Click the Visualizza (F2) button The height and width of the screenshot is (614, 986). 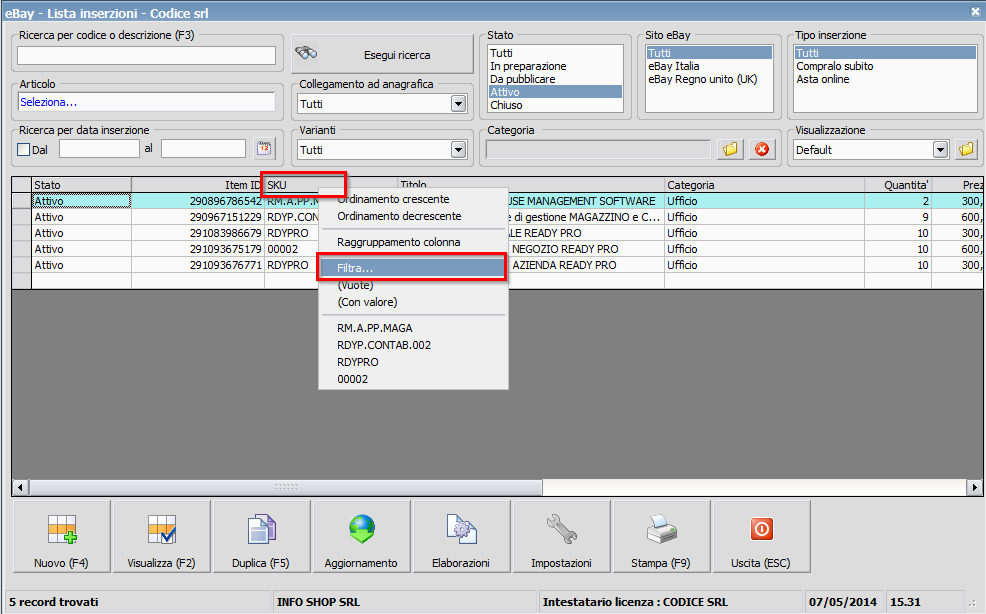[162, 537]
